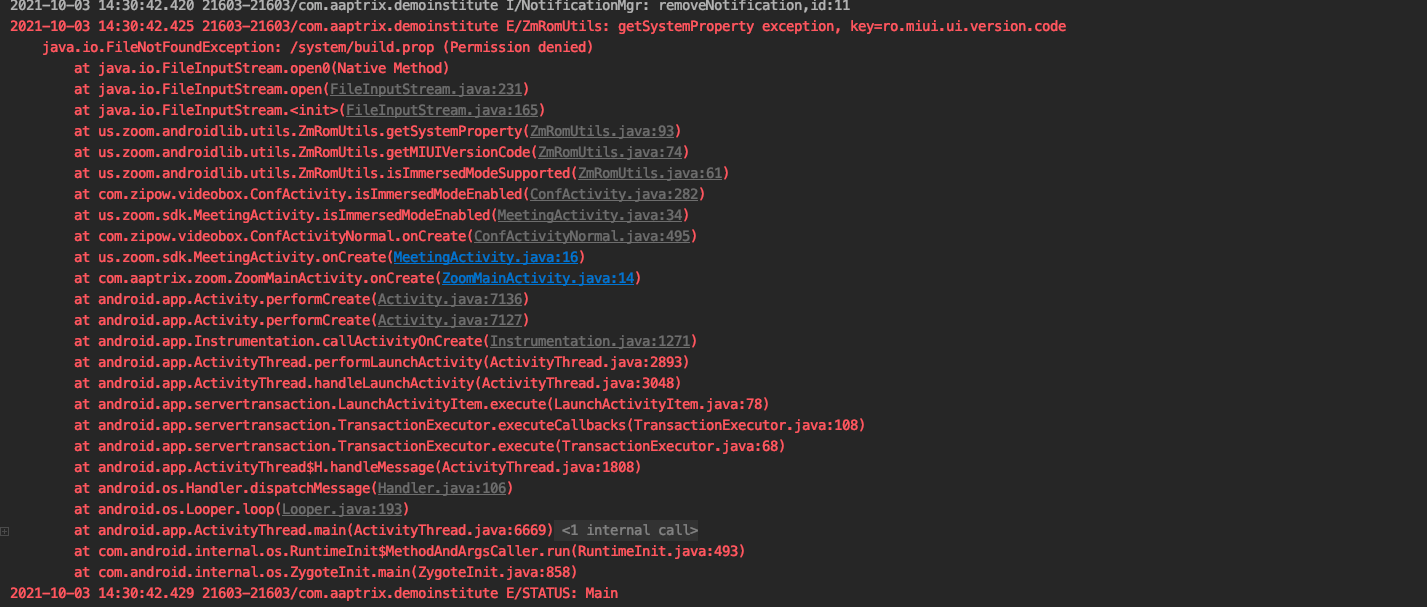Open ConfActivityNormal.java:495 link
1427x607 pixels.
[x=582, y=236]
